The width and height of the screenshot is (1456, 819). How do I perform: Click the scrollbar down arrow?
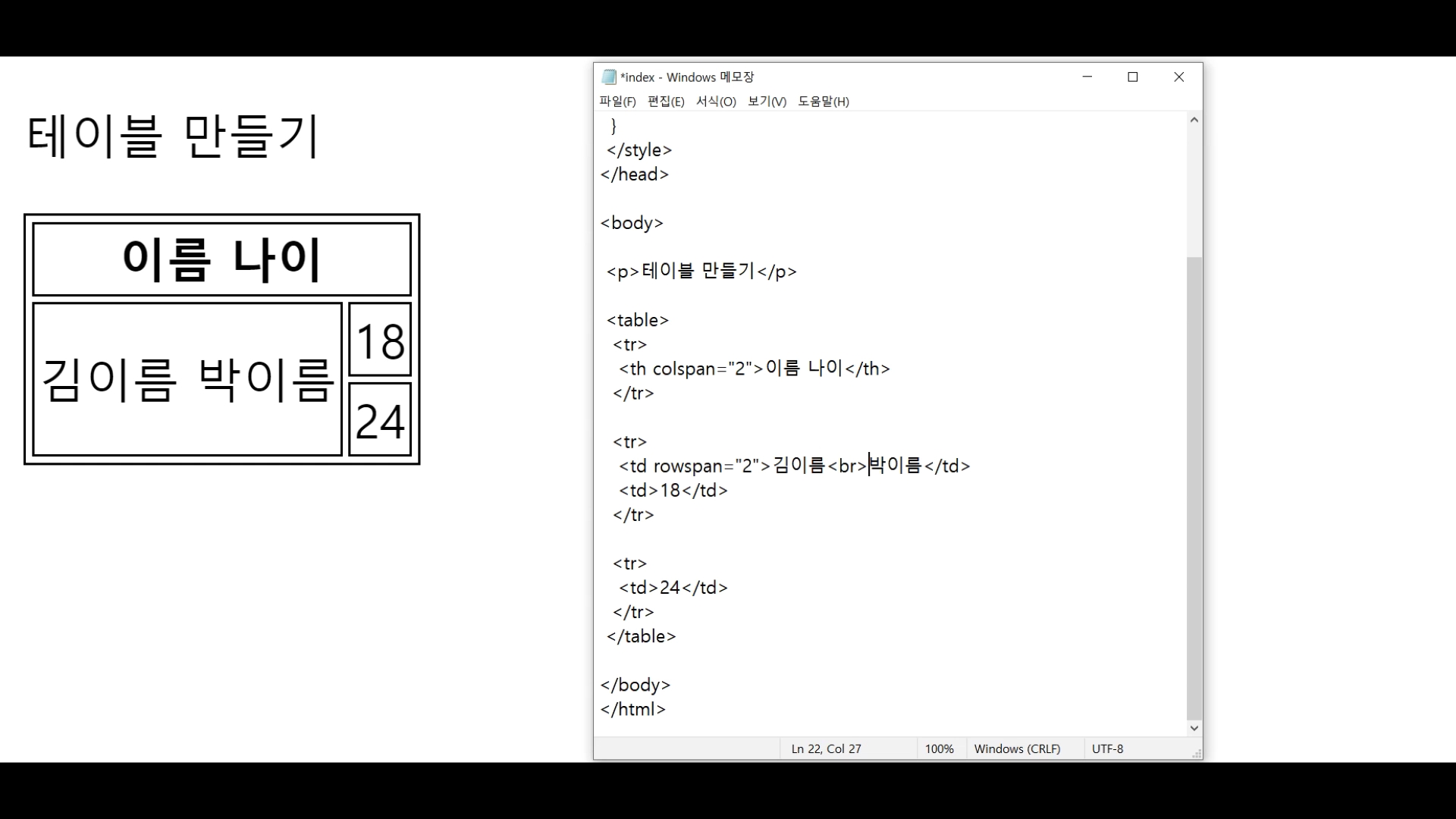1194,728
